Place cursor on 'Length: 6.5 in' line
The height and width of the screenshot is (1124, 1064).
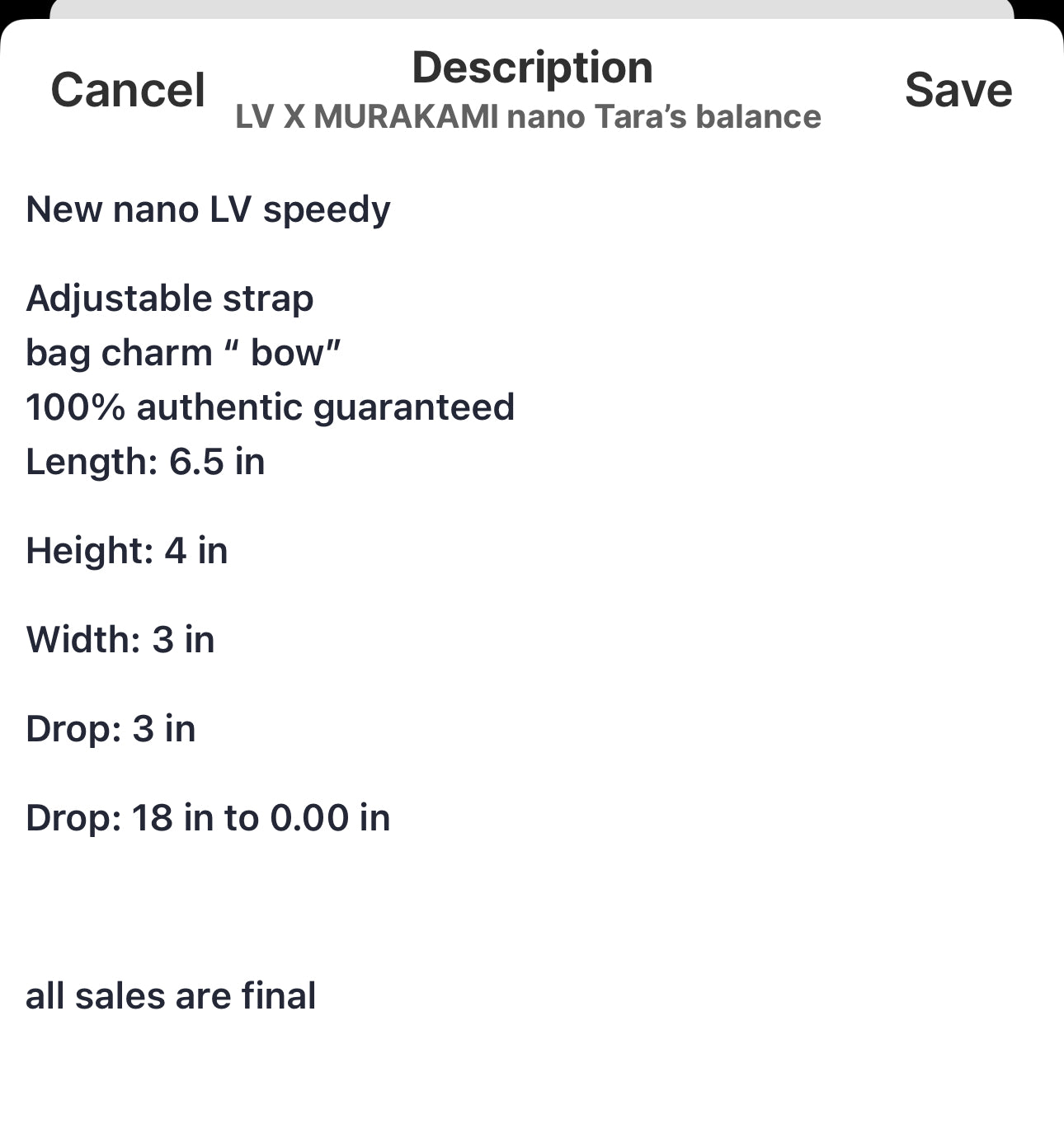tap(145, 462)
